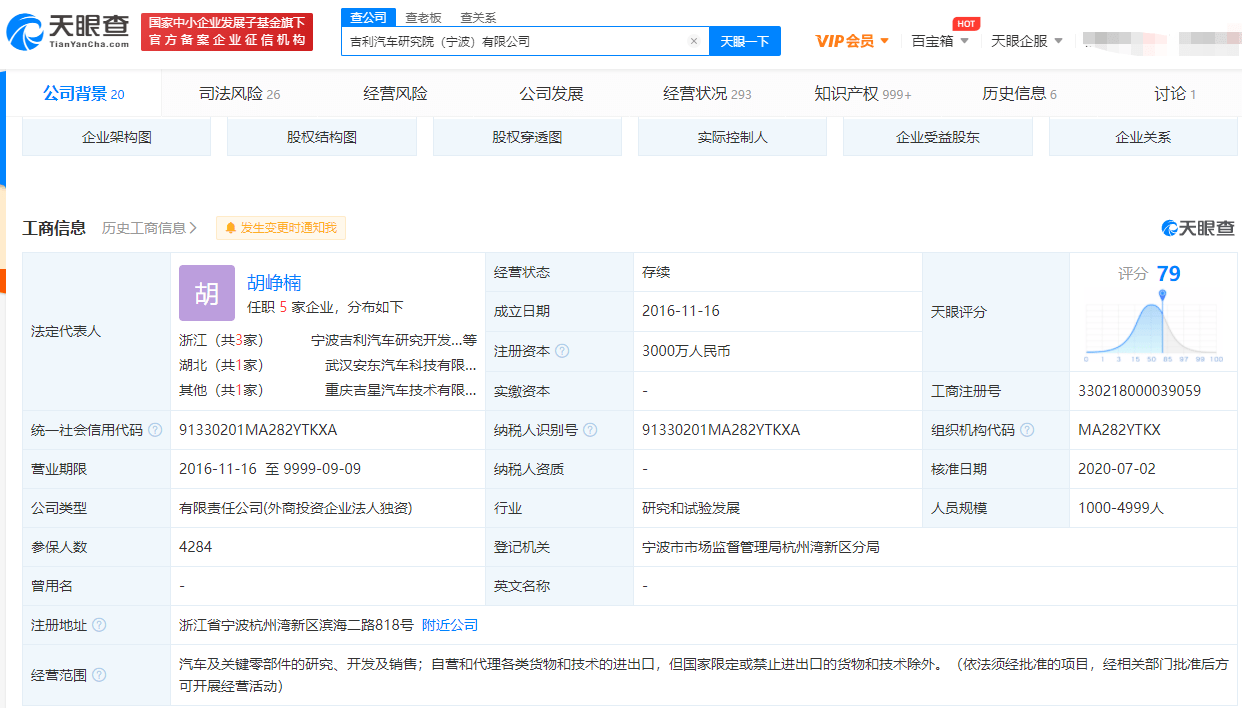Switch to 公司背景 tab
Image resolution: width=1242 pixels, height=708 pixels.
84,94
